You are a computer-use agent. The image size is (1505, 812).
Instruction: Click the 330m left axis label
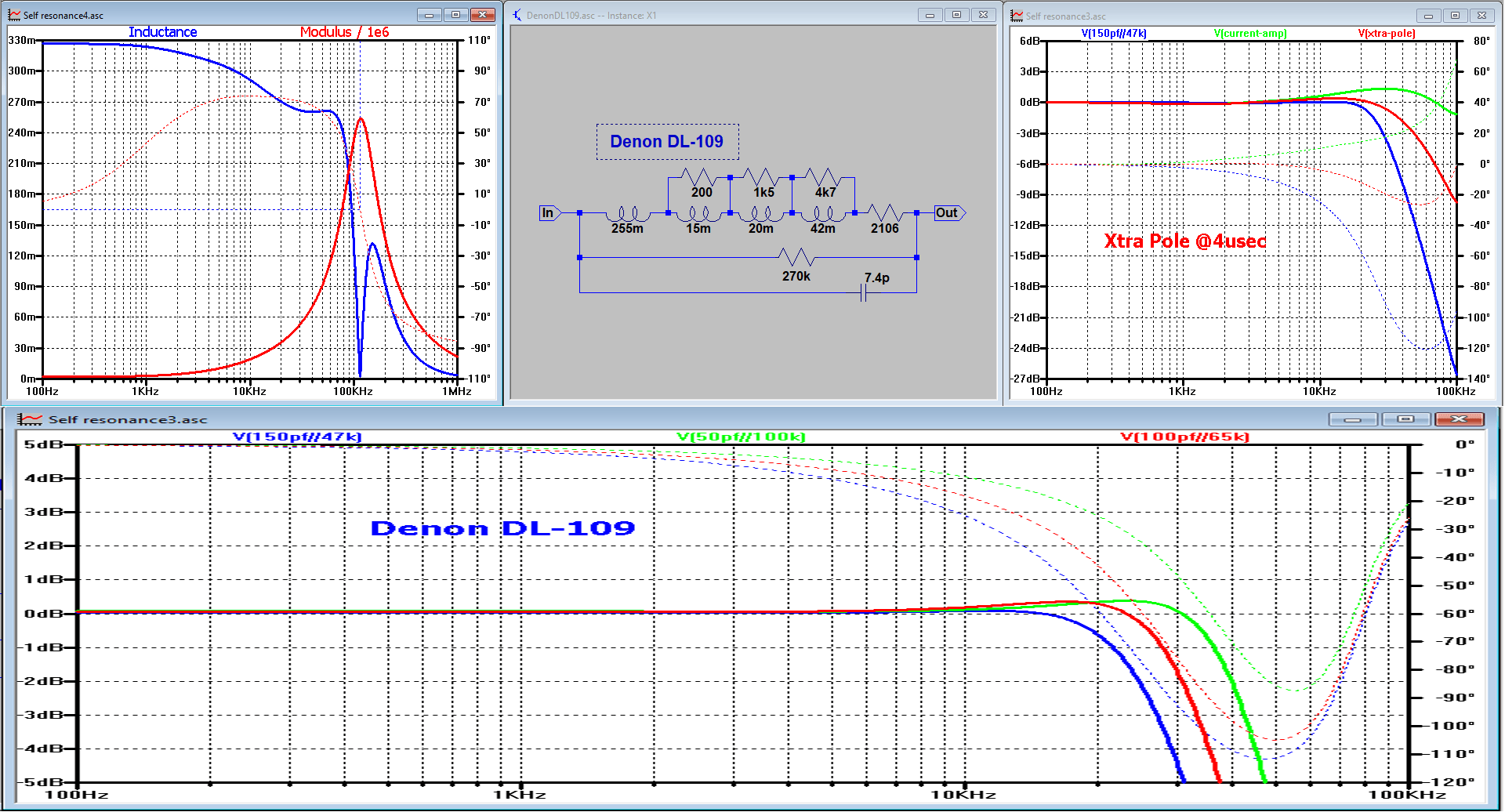[21, 40]
